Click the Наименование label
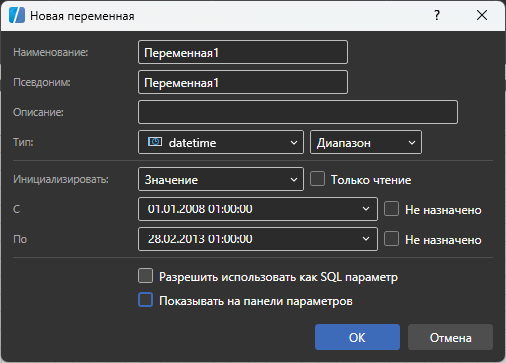506x363 pixels. pos(51,52)
